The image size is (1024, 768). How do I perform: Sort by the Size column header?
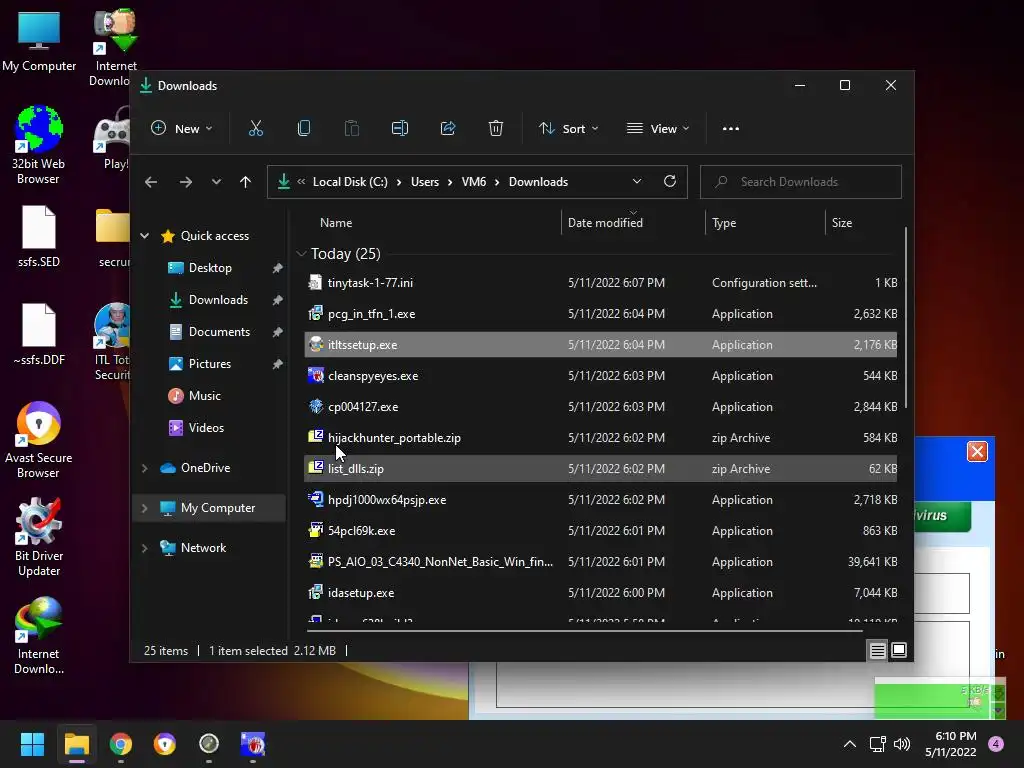click(842, 223)
